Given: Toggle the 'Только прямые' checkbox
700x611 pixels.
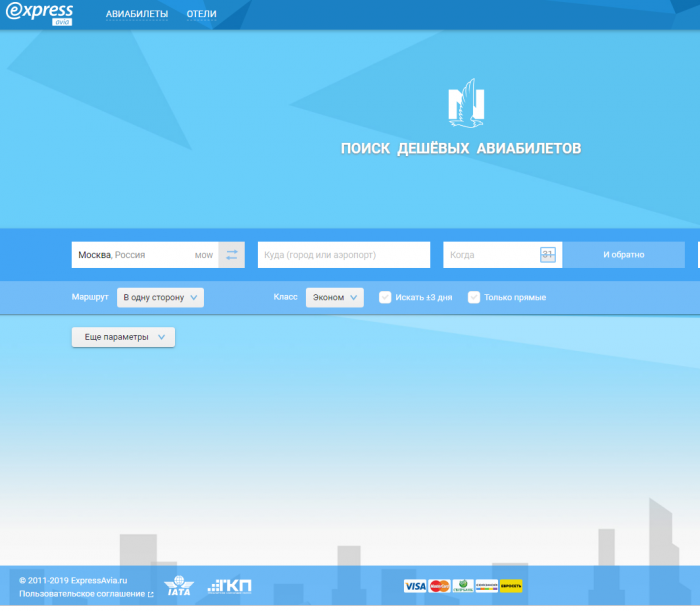Looking at the screenshot, I should pyautogui.click(x=474, y=297).
